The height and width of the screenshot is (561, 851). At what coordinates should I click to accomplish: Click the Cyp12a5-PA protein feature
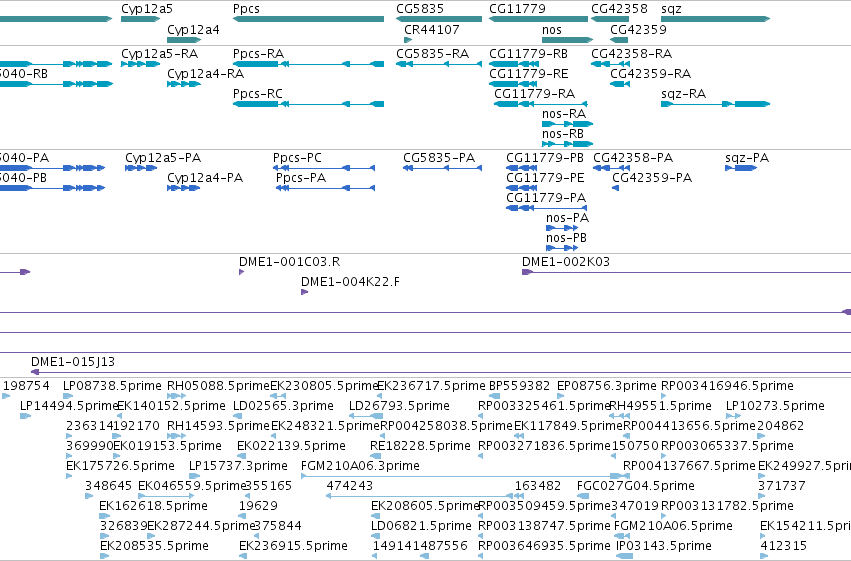[x=141, y=168]
